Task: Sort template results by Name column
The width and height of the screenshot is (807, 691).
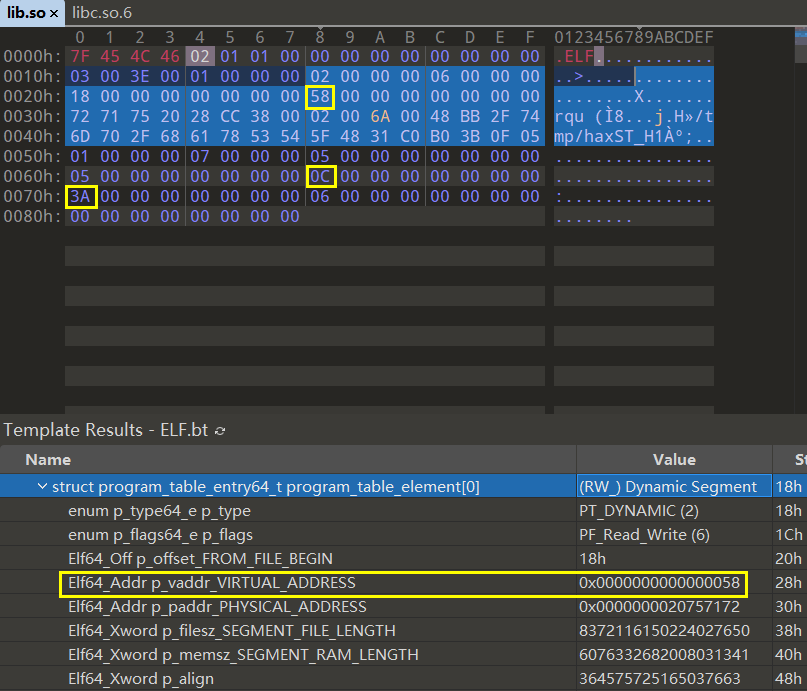Action: (x=48, y=460)
